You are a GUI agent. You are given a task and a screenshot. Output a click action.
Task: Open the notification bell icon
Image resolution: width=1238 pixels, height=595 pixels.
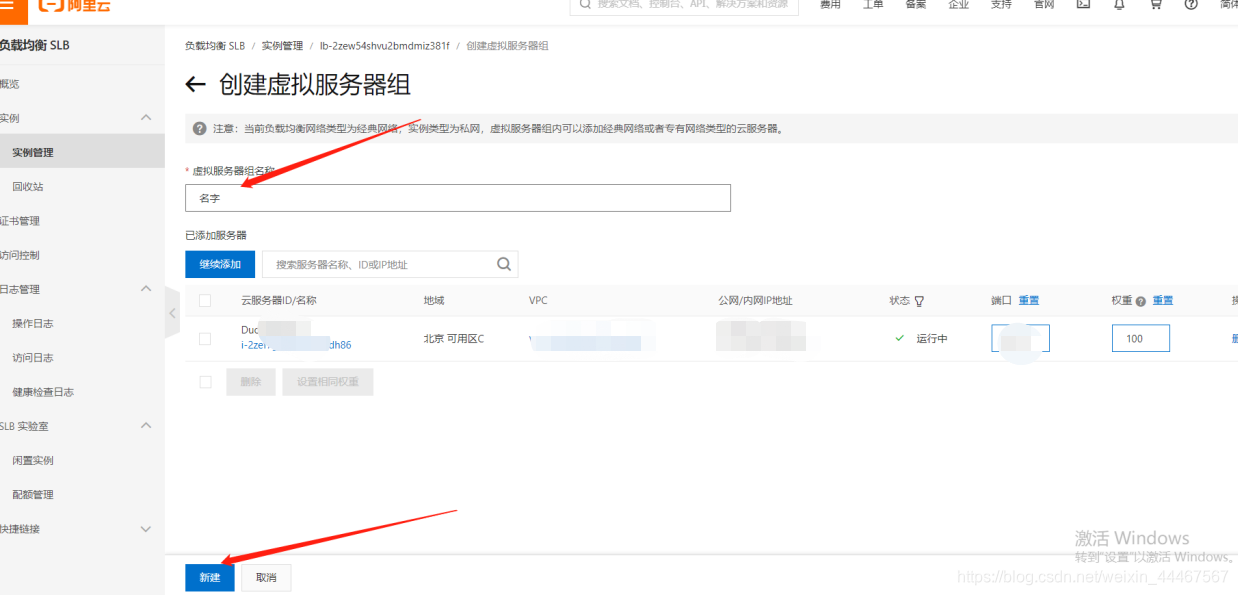(1119, 5)
